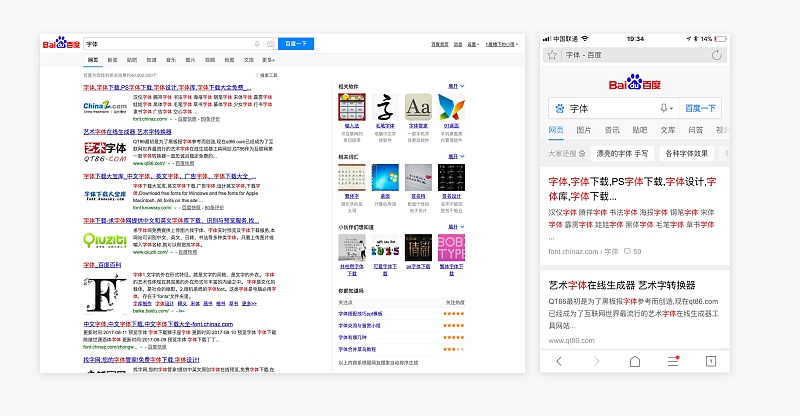Viewport: 800px width, 416px height.
Task: Click the mobile address bar 字体 - 百度
Action: 633,55
